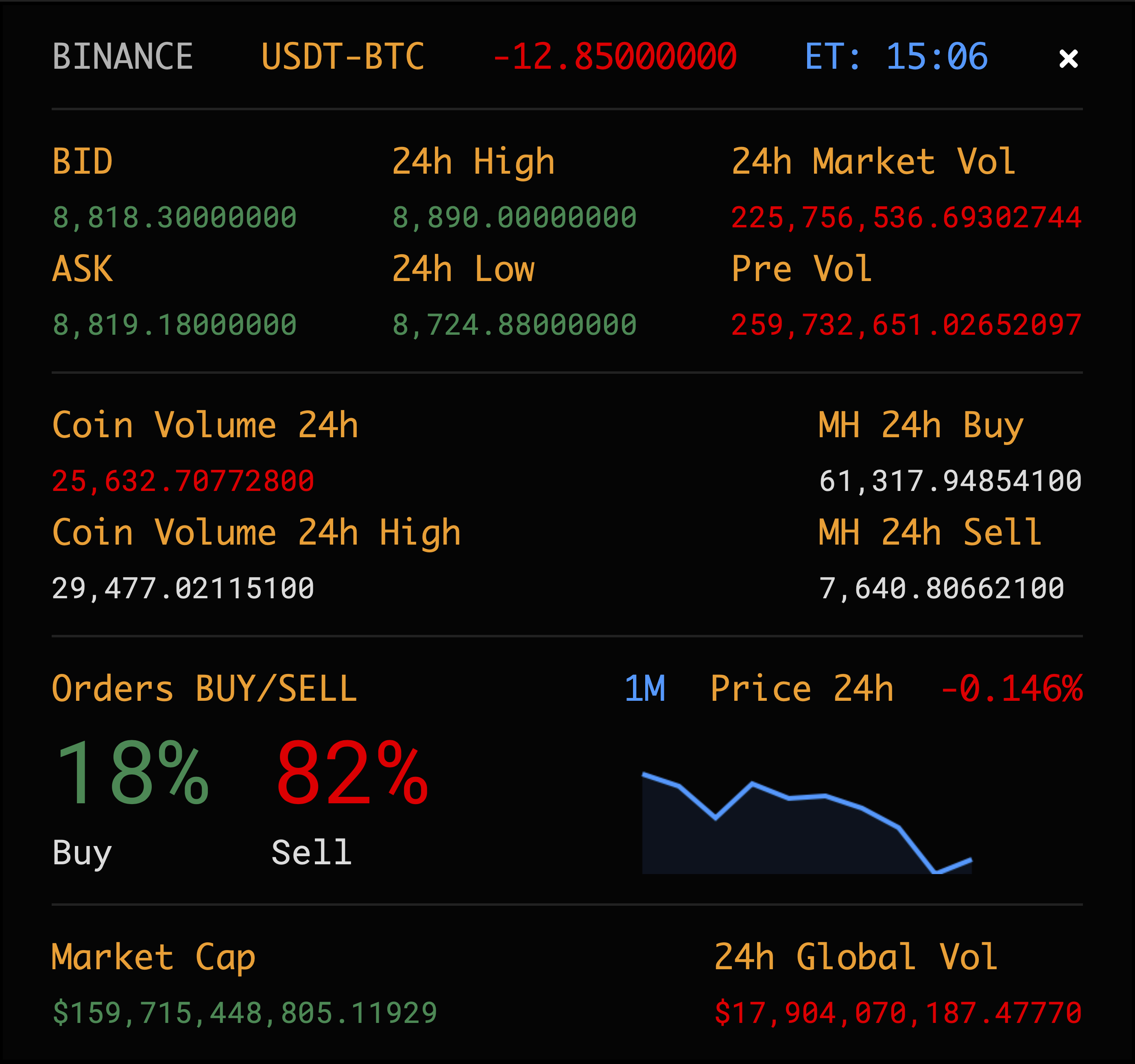Click the MH 24h Buy value
Image resolution: width=1135 pixels, height=1064 pixels.
pyautogui.click(x=950, y=481)
